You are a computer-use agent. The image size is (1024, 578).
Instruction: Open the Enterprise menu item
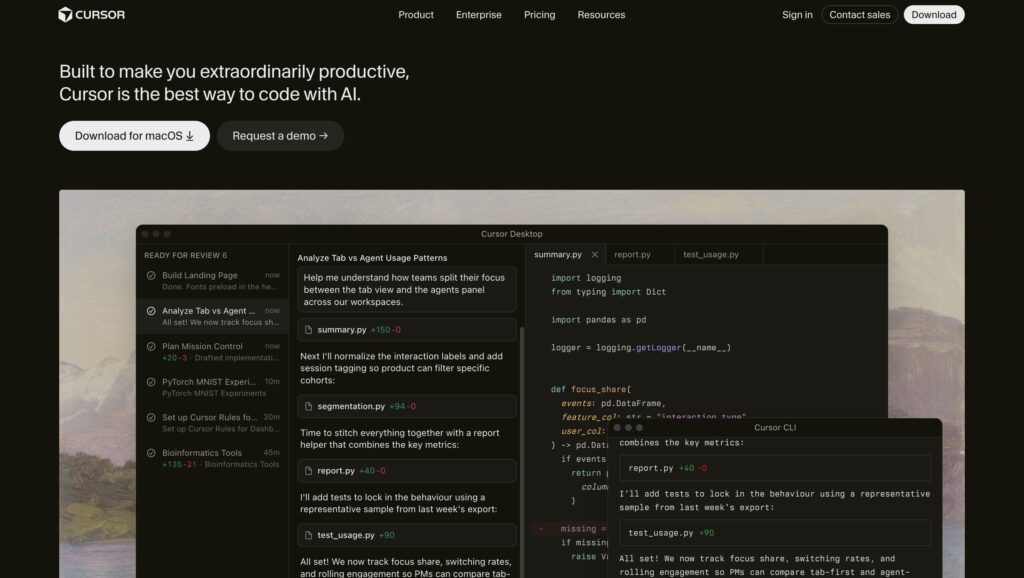479,14
